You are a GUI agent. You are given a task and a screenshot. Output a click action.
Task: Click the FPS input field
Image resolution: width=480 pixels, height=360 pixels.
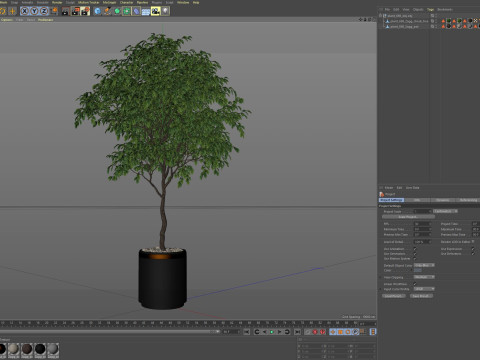[422, 224]
